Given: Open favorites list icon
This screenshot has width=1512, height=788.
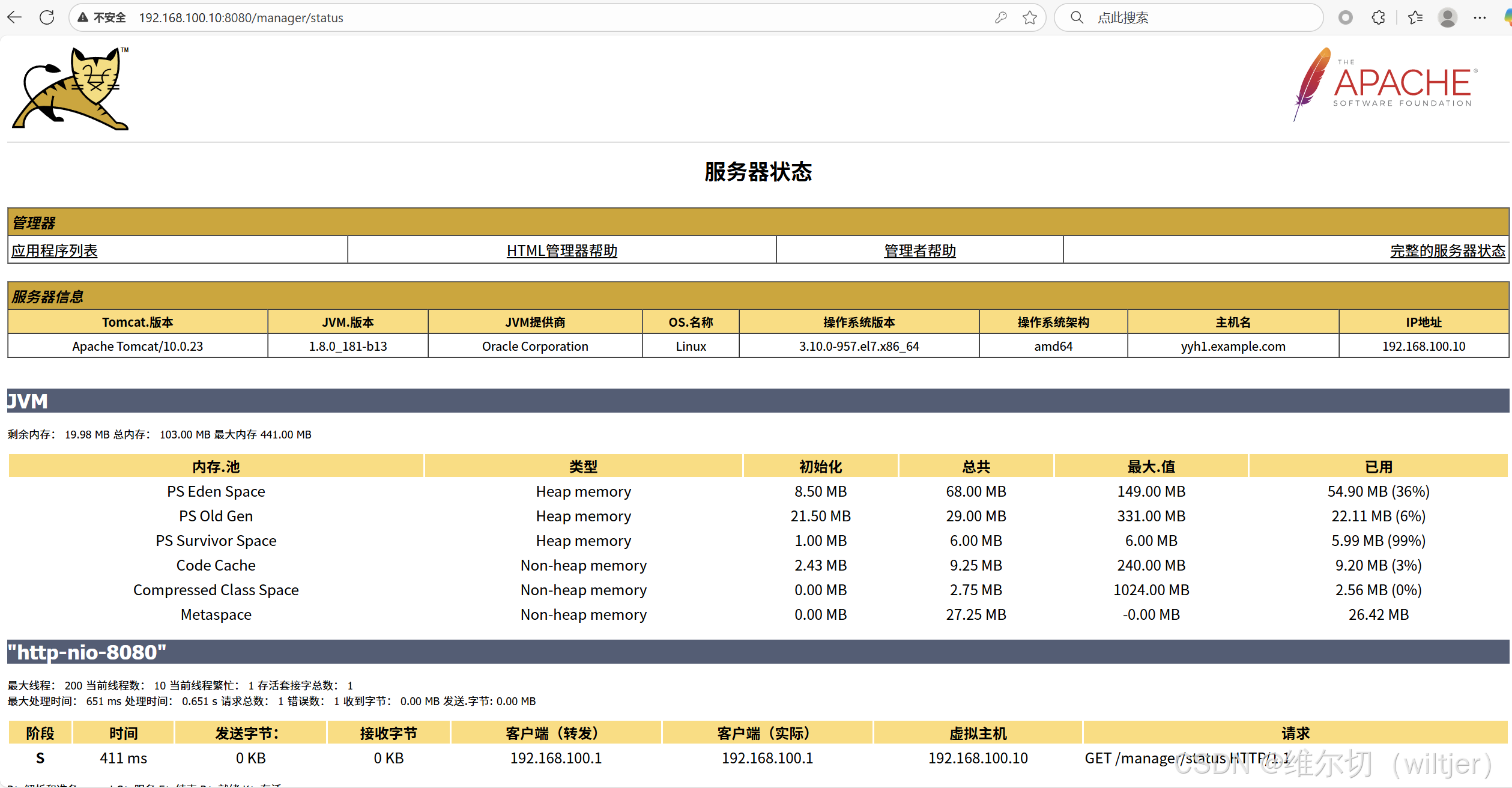Looking at the screenshot, I should pyautogui.click(x=1415, y=17).
